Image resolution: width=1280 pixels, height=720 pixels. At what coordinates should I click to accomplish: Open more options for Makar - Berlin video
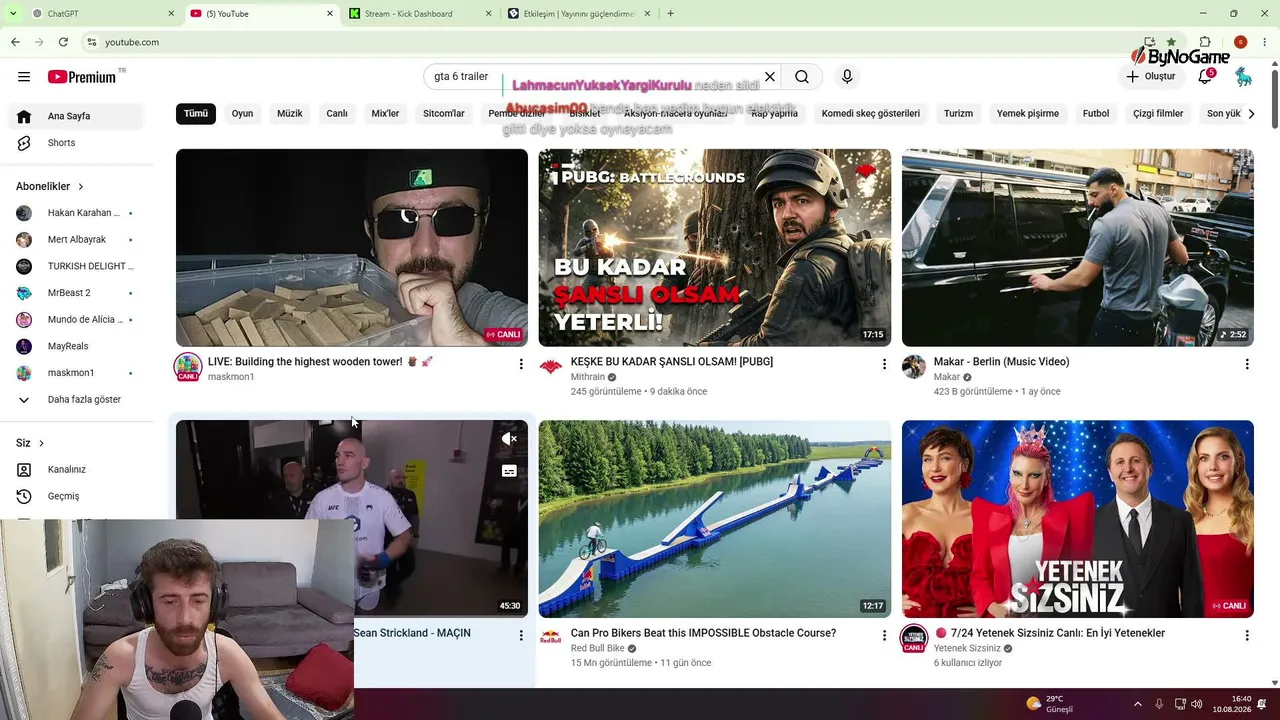[1247, 364]
